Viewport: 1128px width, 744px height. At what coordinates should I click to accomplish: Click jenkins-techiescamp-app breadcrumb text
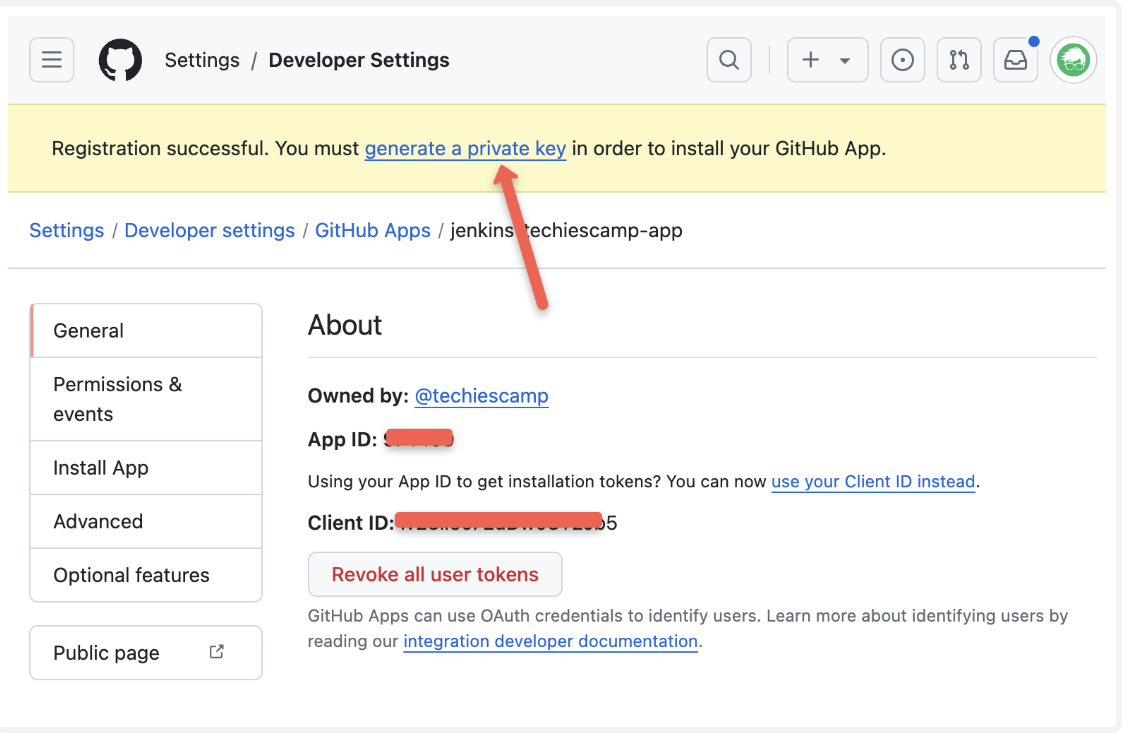[x=566, y=230]
